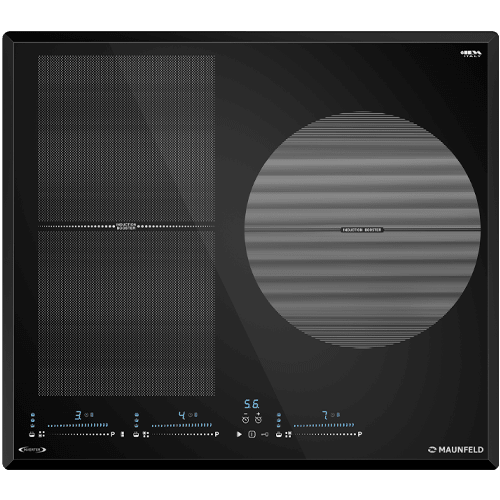Tap top preset icon in second zone column
Viewport: 500px width, 500px height.
(x=136, y=415)
